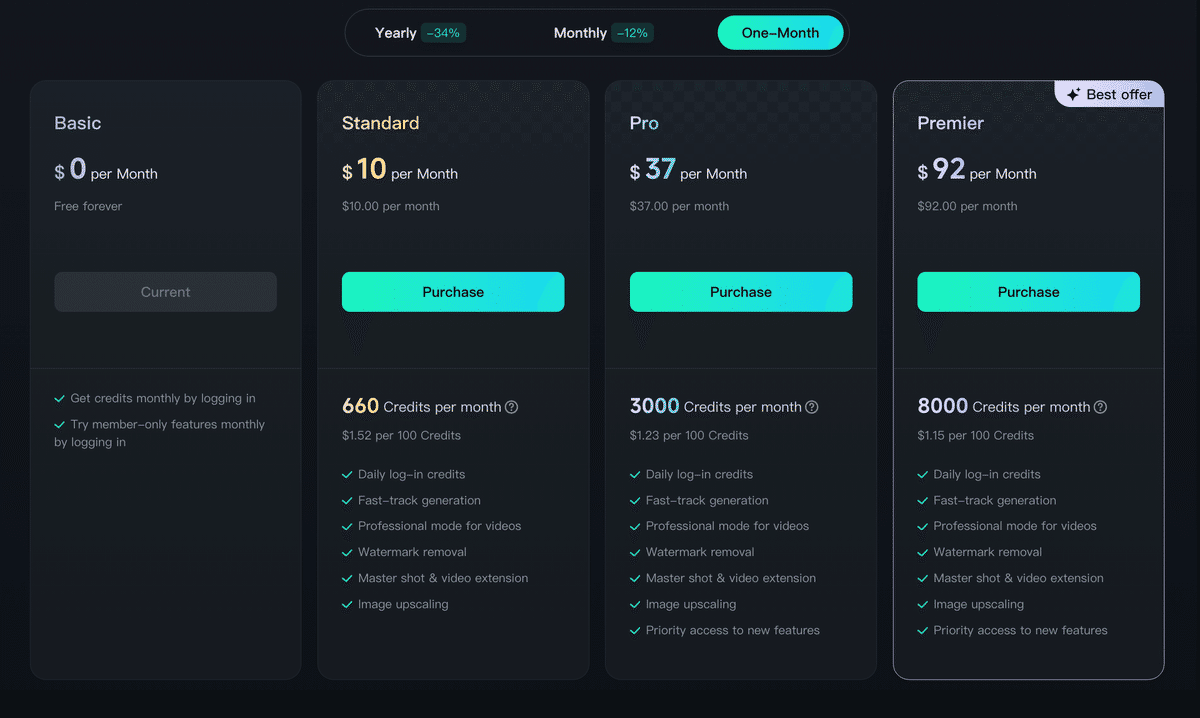
Task: Click the help icon beside 660 Credits
Action: pos(512,407)
